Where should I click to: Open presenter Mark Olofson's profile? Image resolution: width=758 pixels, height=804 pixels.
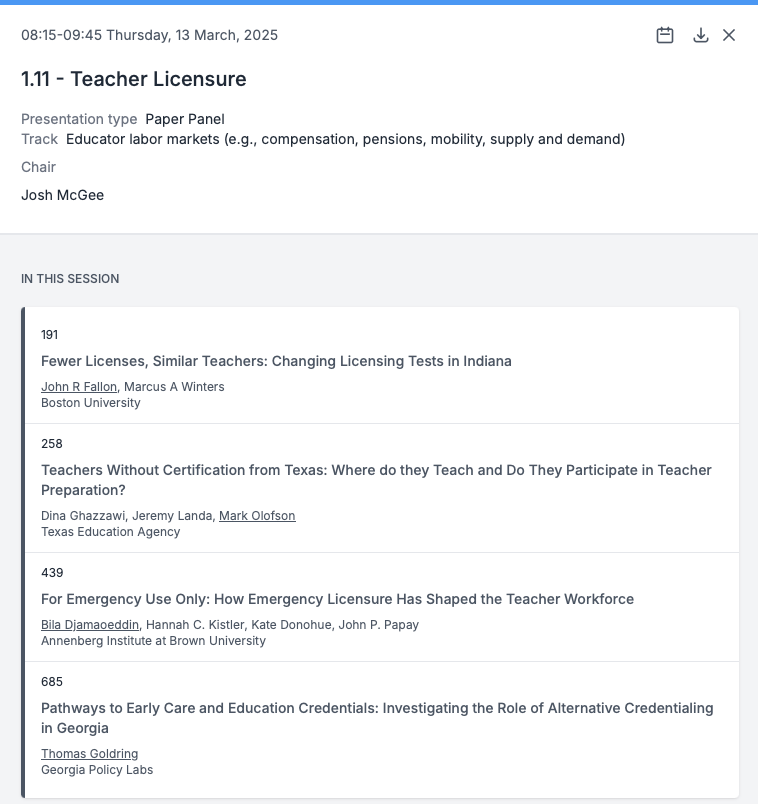[x=257, y=516]
